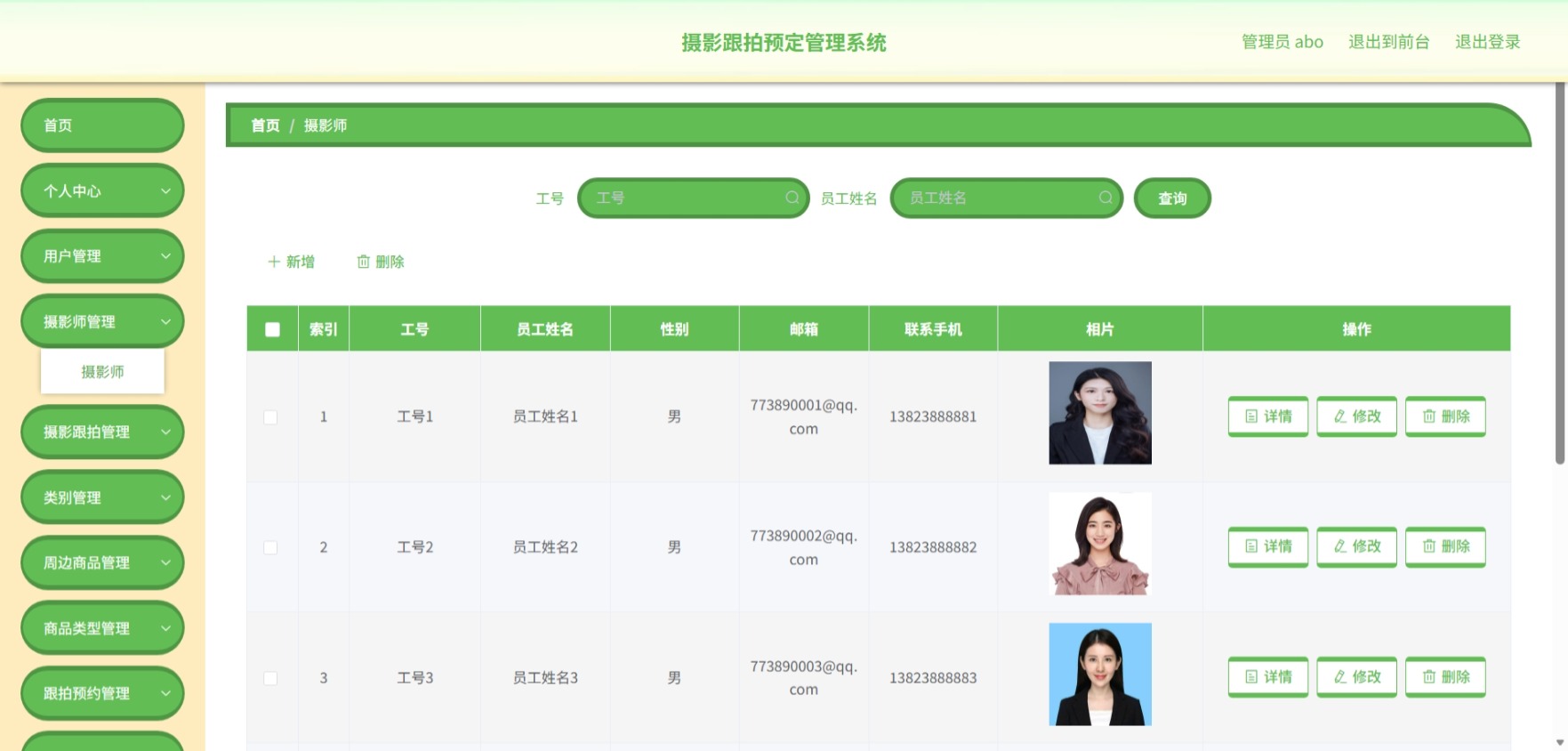Screen dimensions: 1568x751
Task: Click 管理员 abo in the header
Action: (x=1283, y=42)
